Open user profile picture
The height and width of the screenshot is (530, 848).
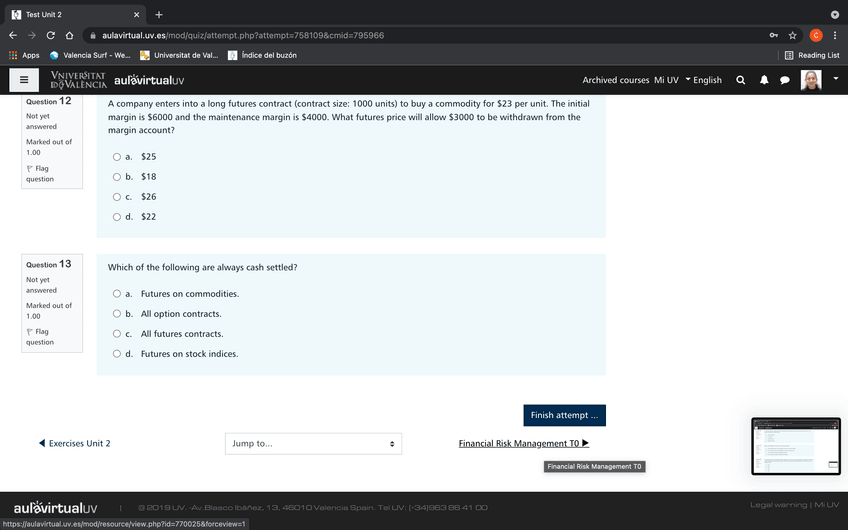point(811,80)
